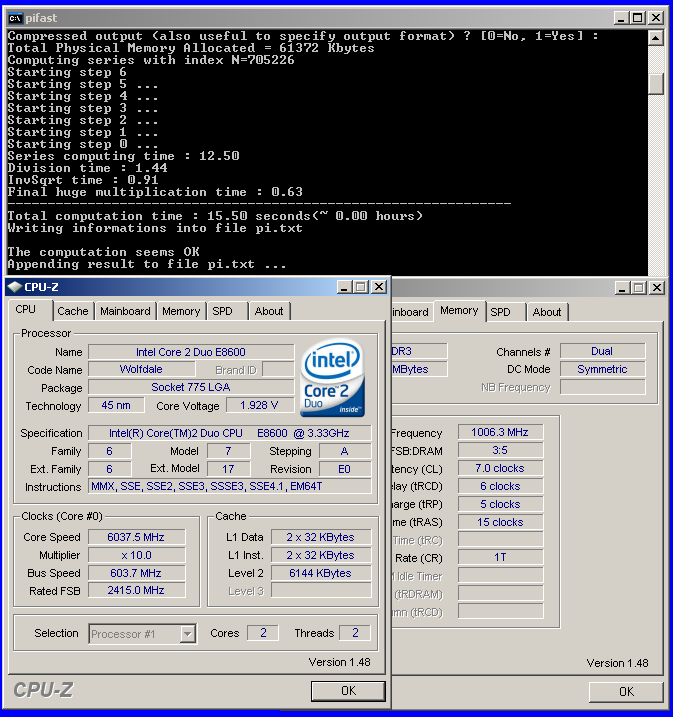The width and height of the screenshot is (673, 717).
Task: Click the Code Name value 'Wolfdale'
Action: click(141, 369)
